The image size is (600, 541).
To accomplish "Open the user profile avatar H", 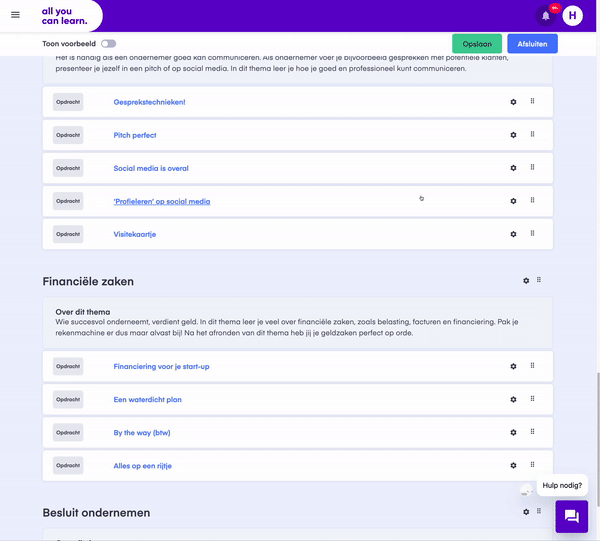I will 572,16.
